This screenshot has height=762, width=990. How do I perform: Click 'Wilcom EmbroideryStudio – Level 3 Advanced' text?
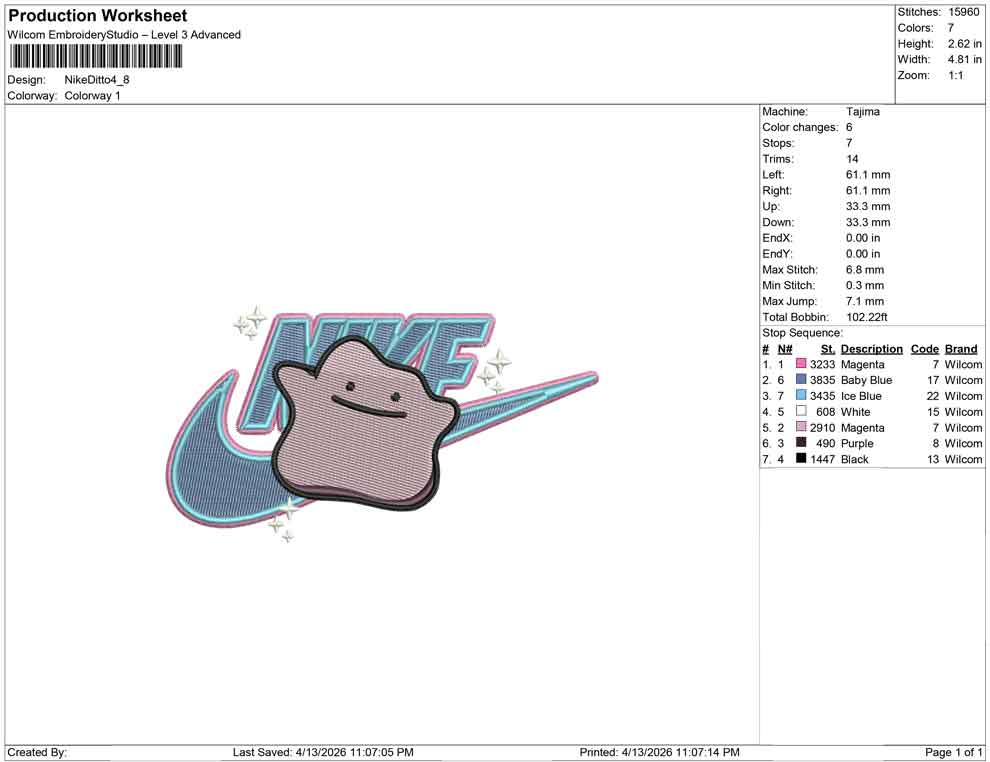click(x=124, y=35)
